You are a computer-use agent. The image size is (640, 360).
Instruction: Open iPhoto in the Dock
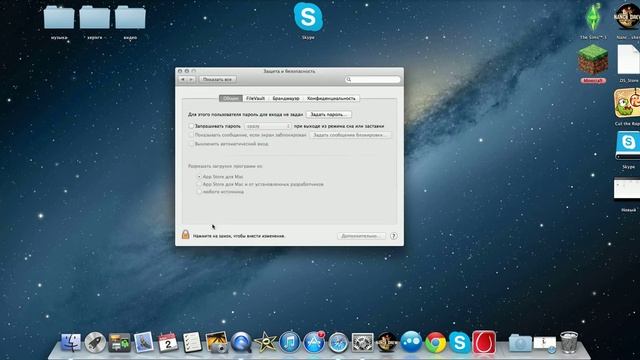tap(216, 342)
